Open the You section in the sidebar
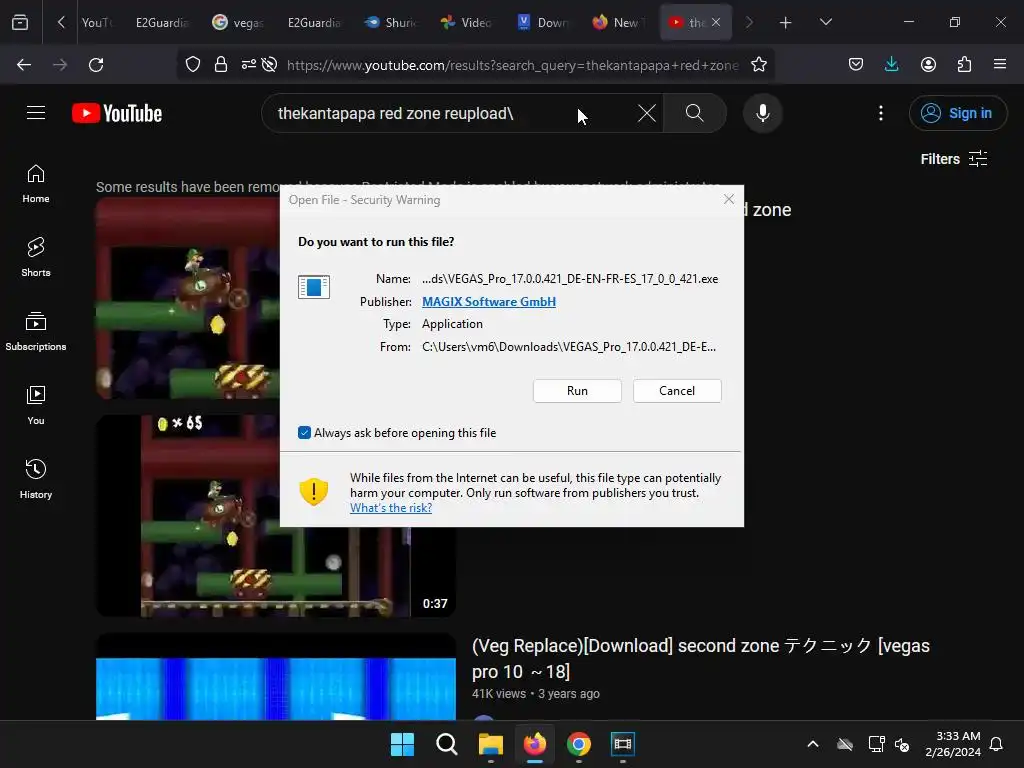The width and height of the screenshot is (1024, 768). coord(36,406)
